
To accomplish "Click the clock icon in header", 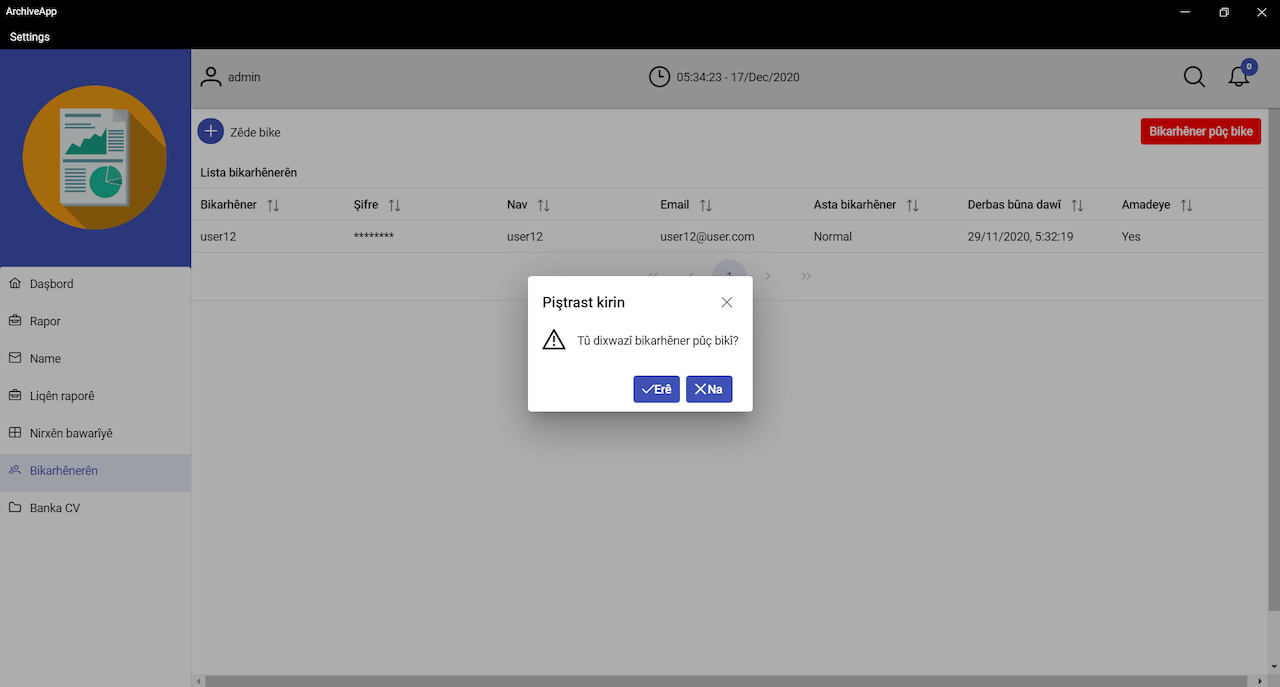I will pyautogui.click(x=659, y=77).
